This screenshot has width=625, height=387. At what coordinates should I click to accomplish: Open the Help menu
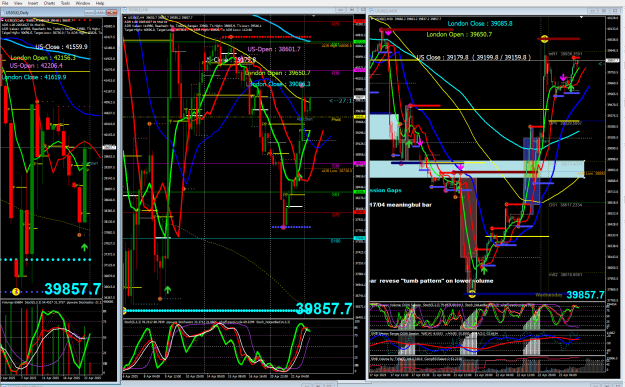100,3
